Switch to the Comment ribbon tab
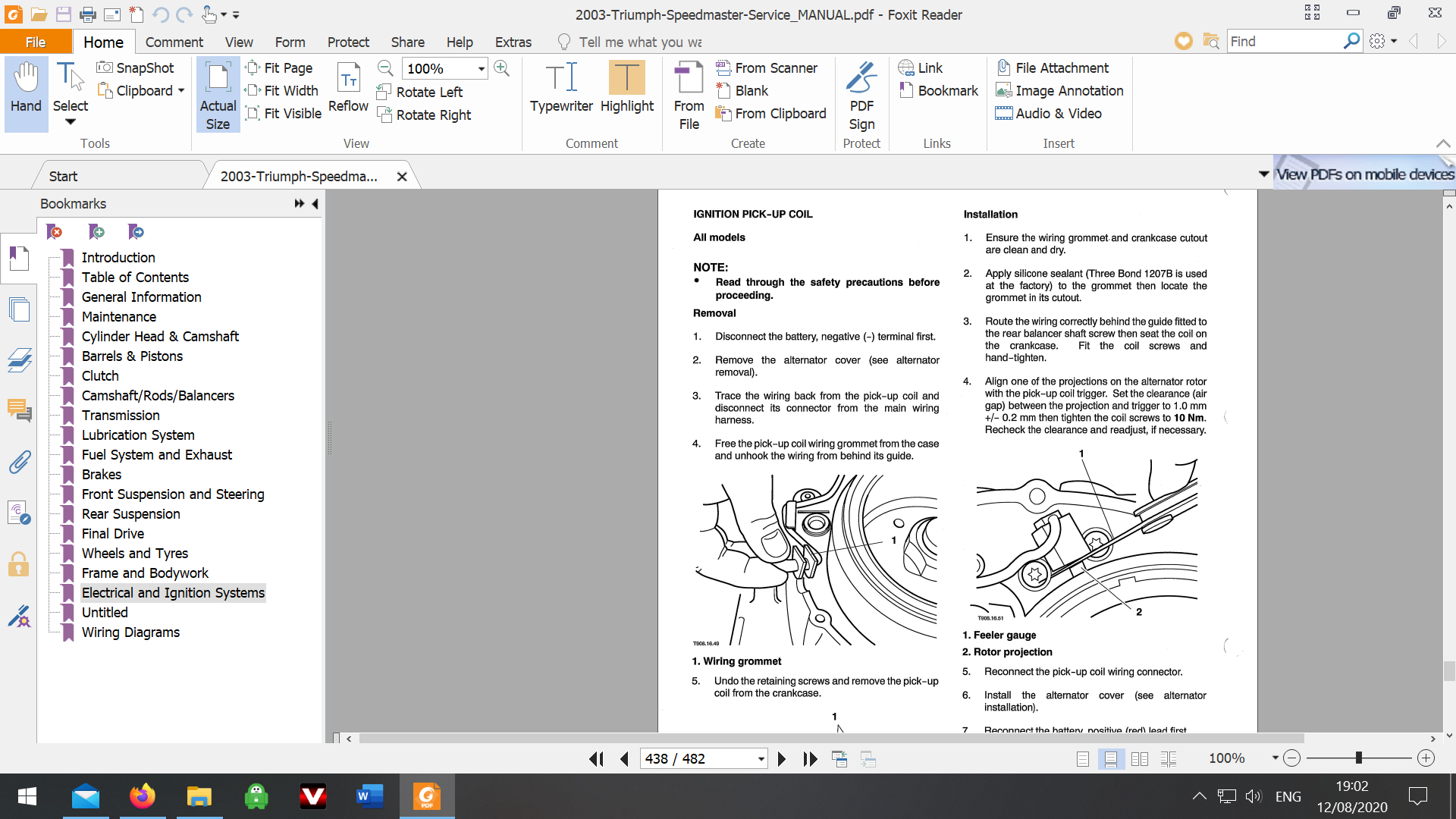The image size is (1456, 819). [x=174, y=42]
